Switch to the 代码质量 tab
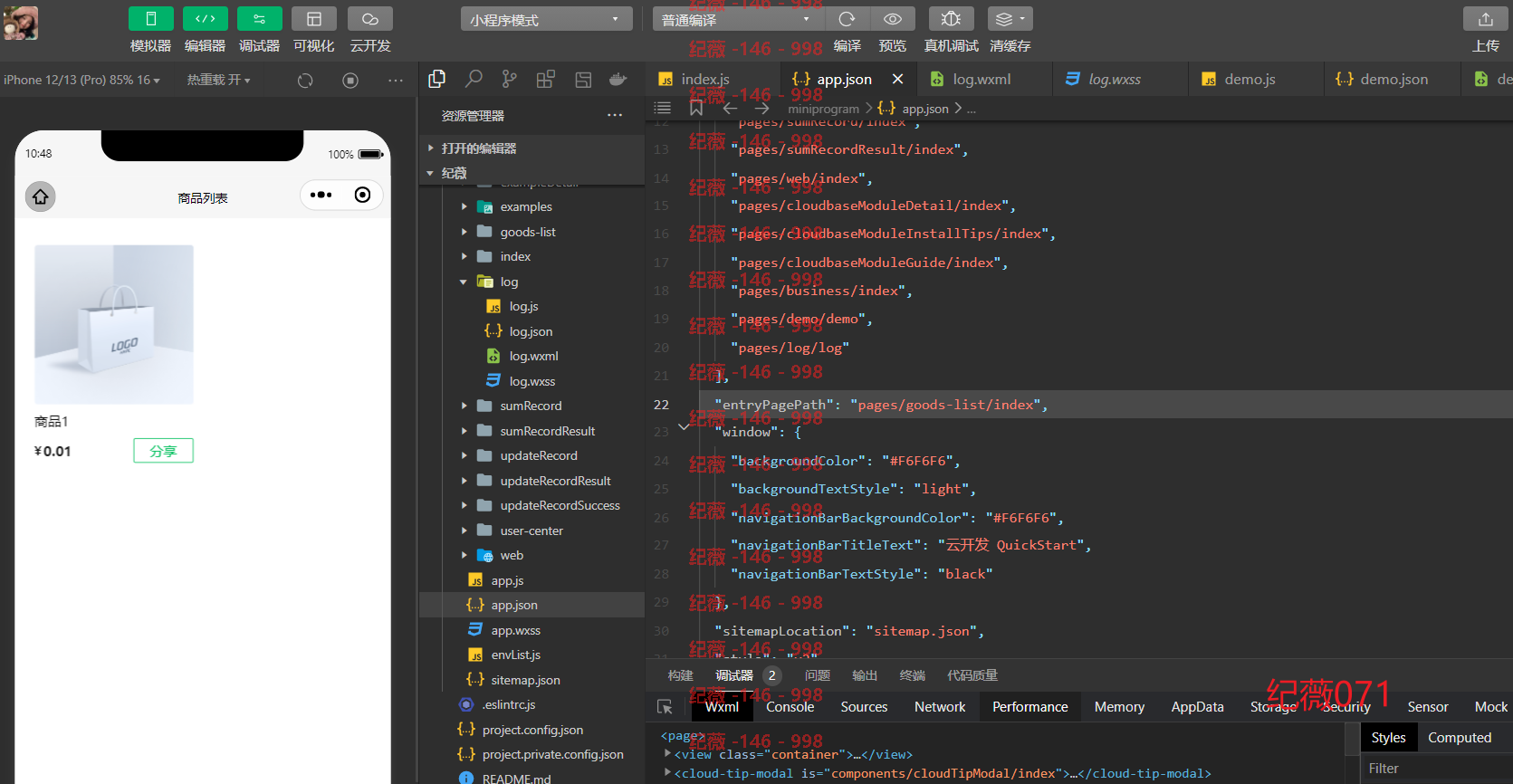 click(972, 675)
